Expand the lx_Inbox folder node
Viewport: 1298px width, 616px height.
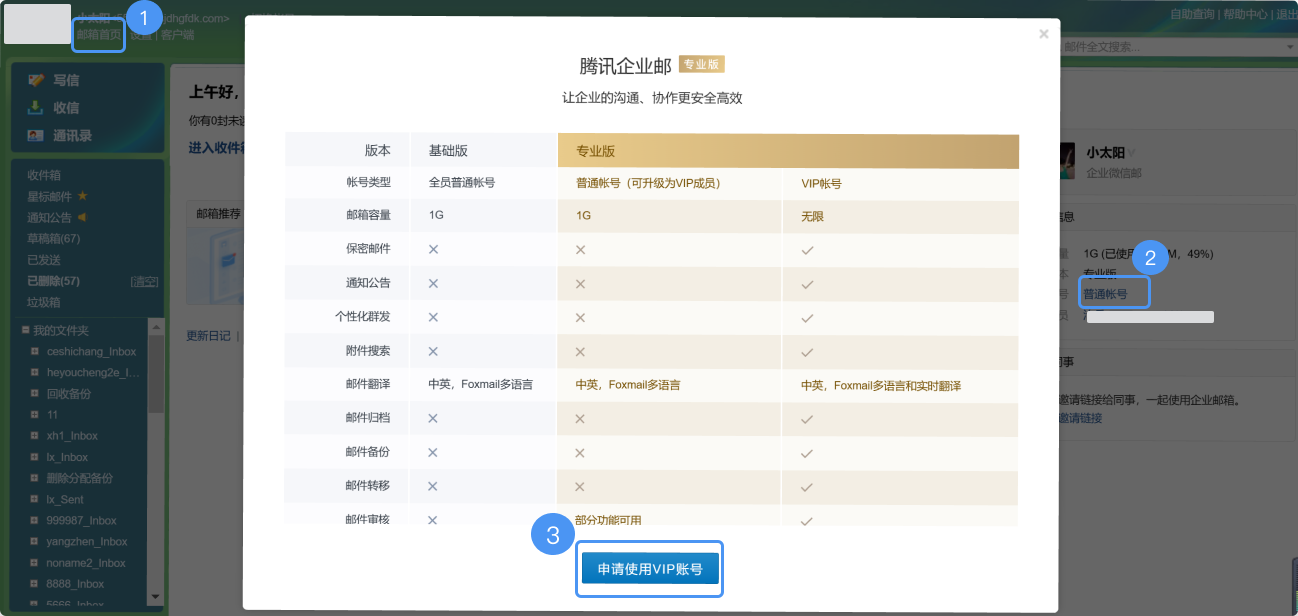coord(35,457)
